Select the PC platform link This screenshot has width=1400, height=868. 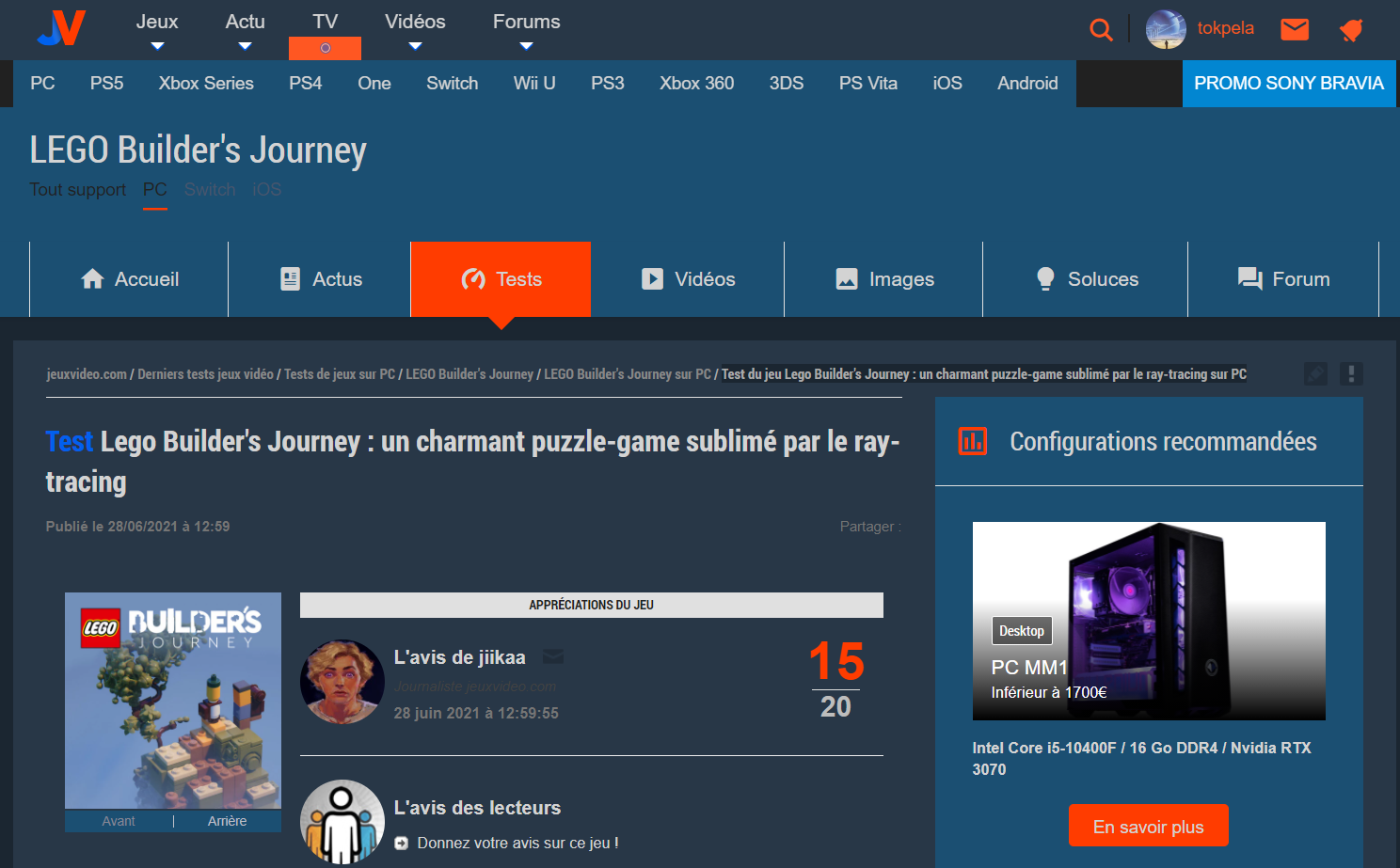pos(42,84)
